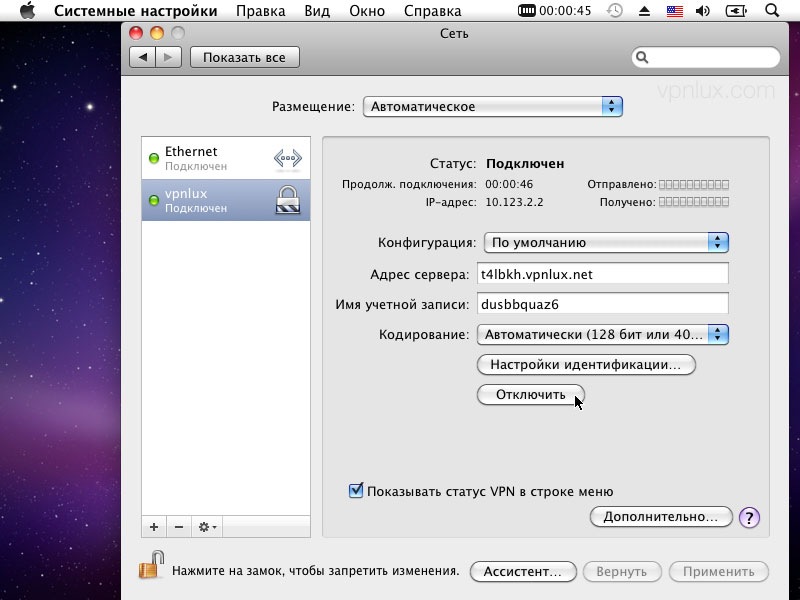Launch the Ассистент button
This screenshot has width=800, height=600.
[x=523, y=571]
